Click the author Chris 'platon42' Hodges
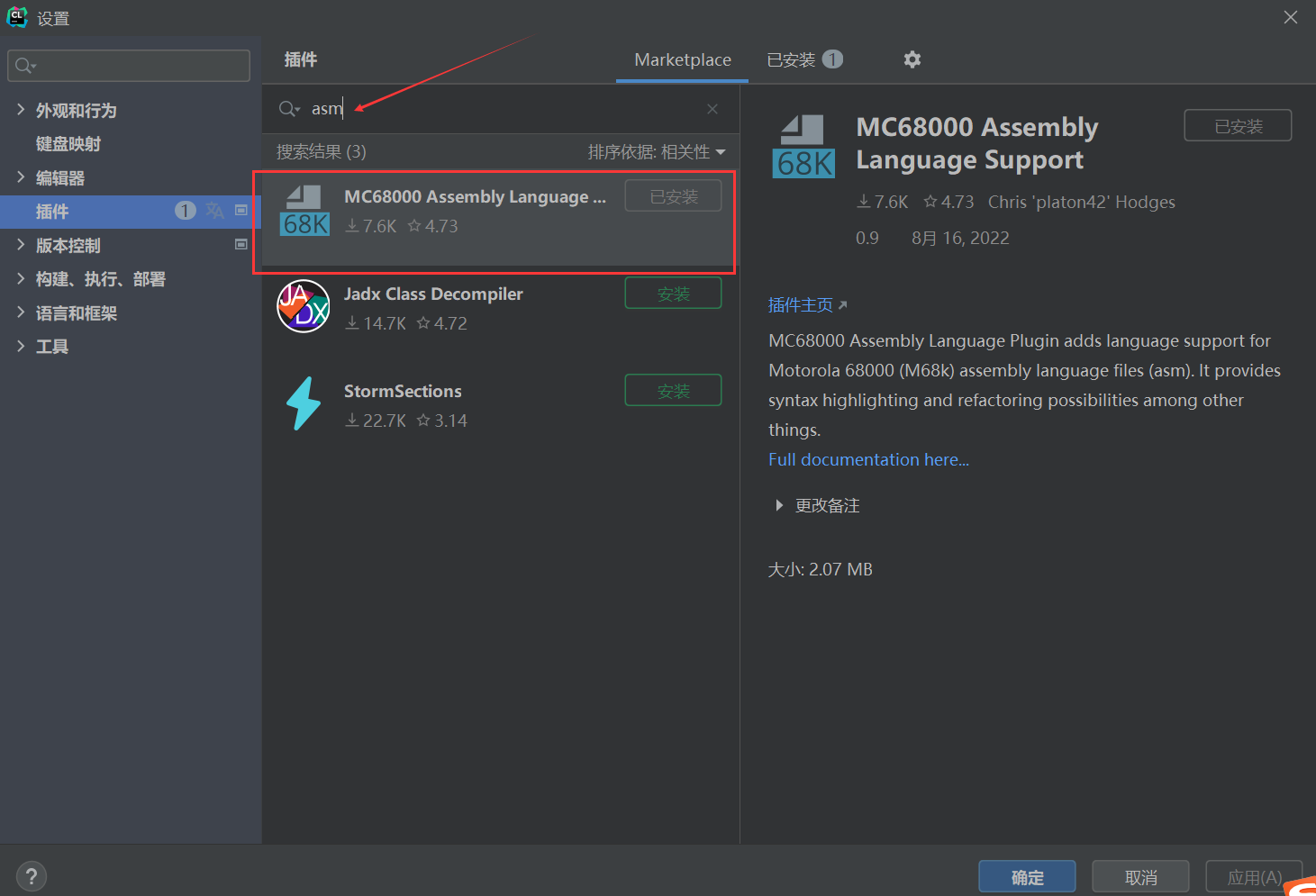 (x=1081, y=202)
